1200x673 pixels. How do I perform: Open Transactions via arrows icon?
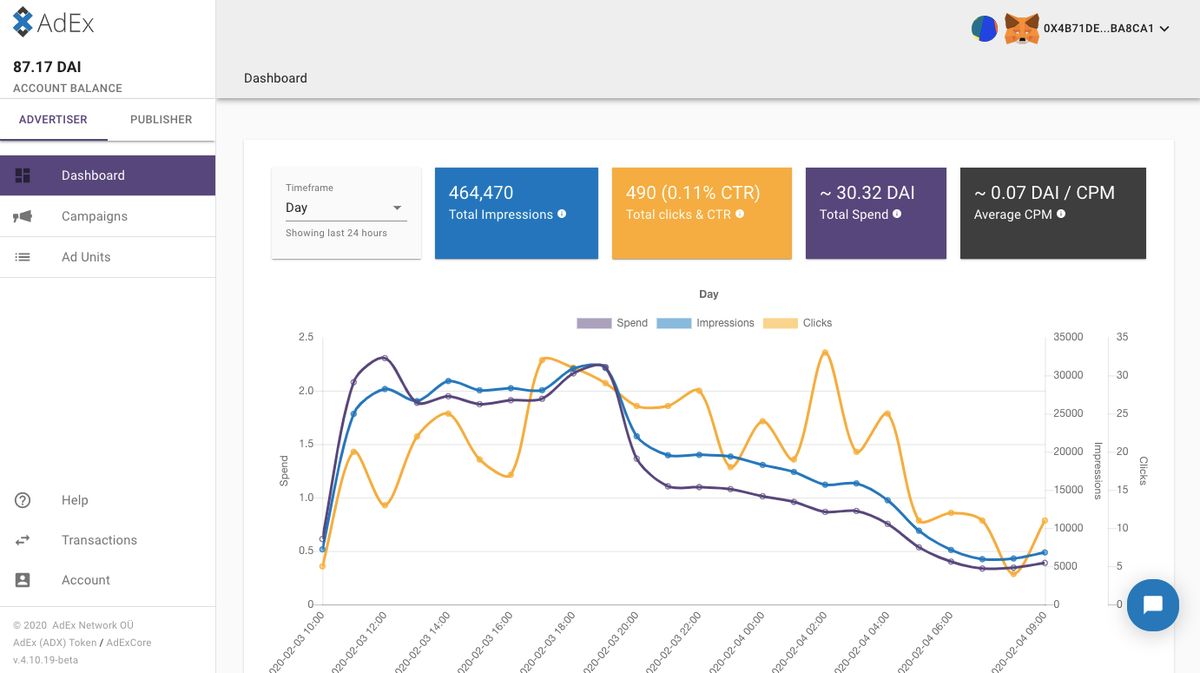pyautogui.click(x=22, y=540)
